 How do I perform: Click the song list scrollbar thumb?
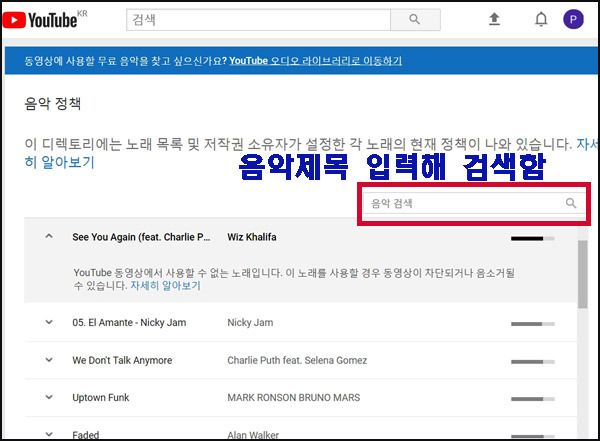pyautogui.click(x=582, y=274)
